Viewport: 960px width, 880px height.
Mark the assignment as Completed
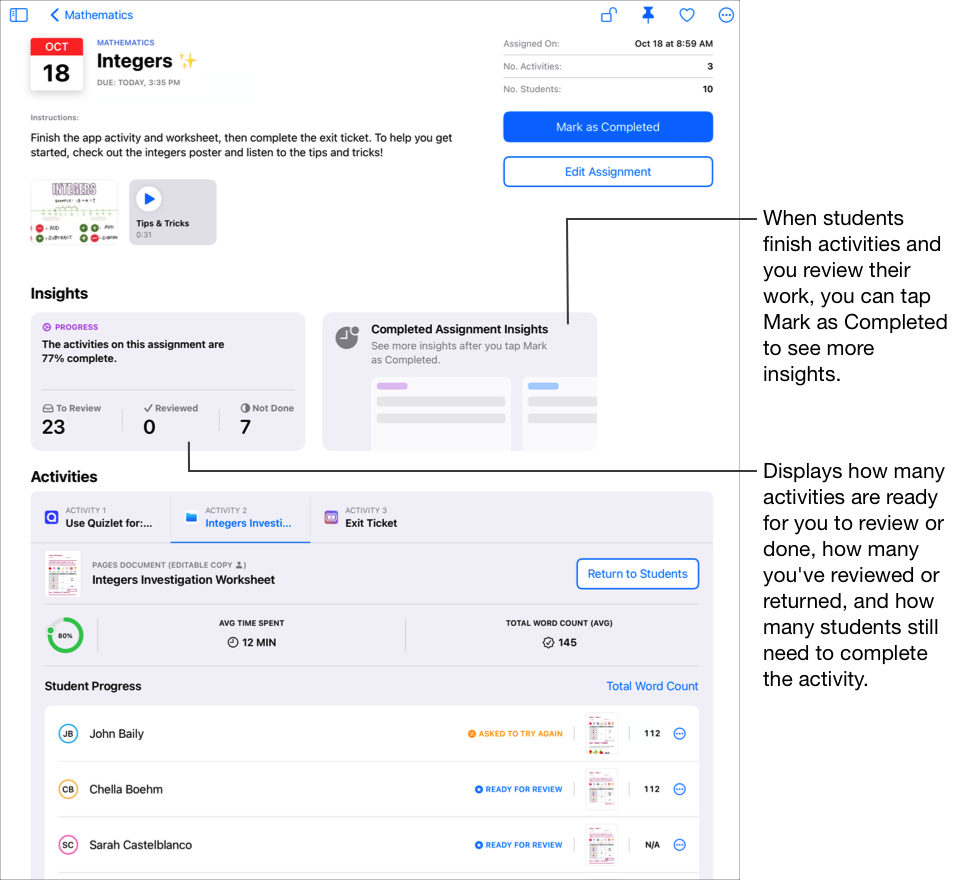point(607,127)
